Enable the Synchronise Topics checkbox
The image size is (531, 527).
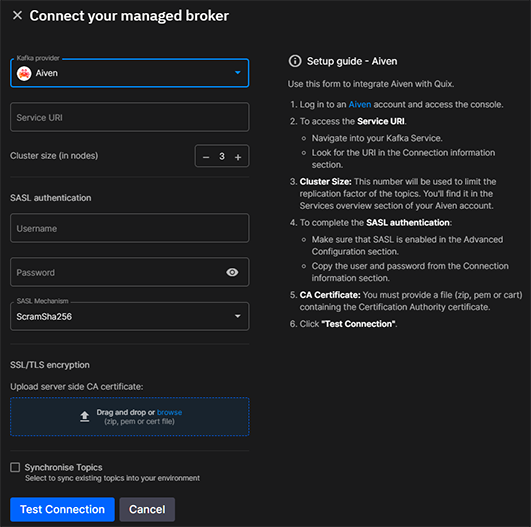coord(15,467)
